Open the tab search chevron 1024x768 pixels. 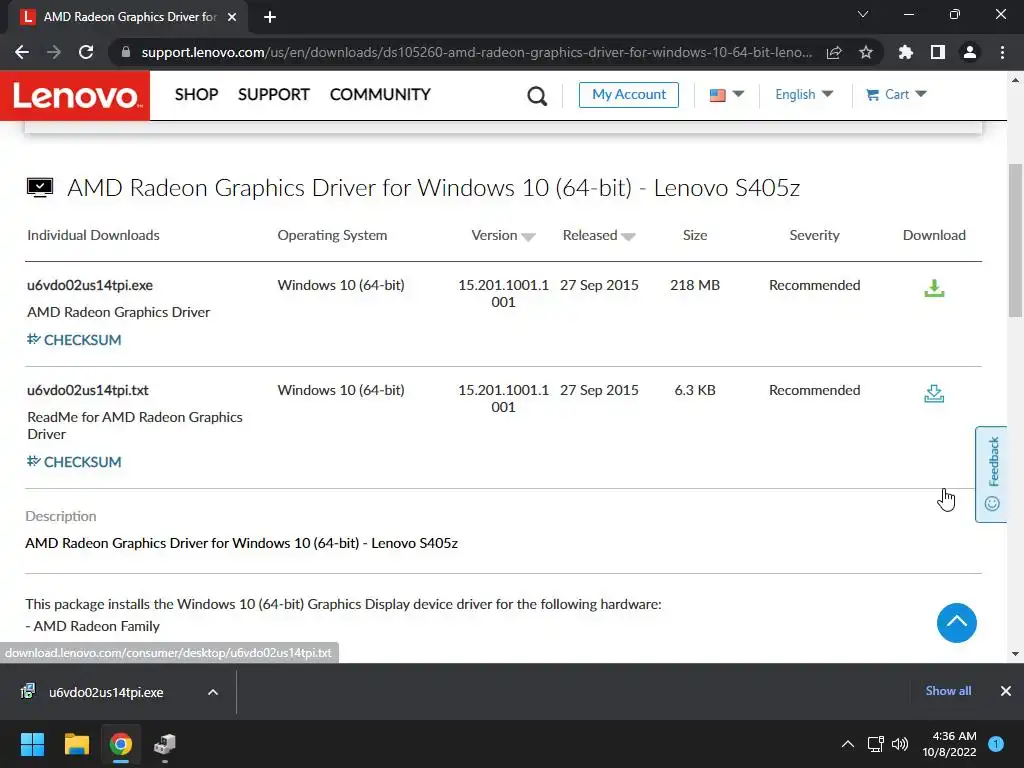coord(863,14)
